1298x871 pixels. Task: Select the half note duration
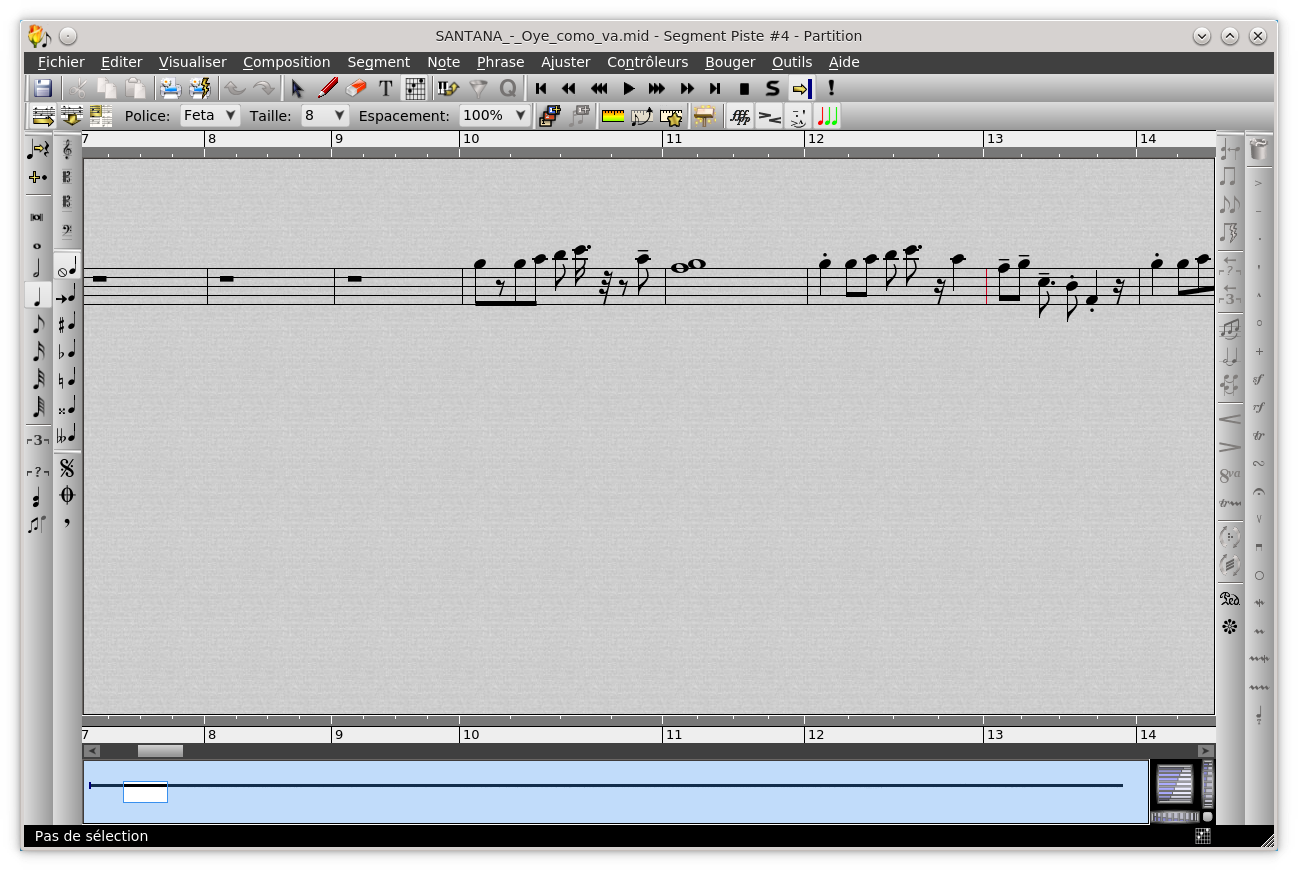pyautogui.click(x=38, y=269)
